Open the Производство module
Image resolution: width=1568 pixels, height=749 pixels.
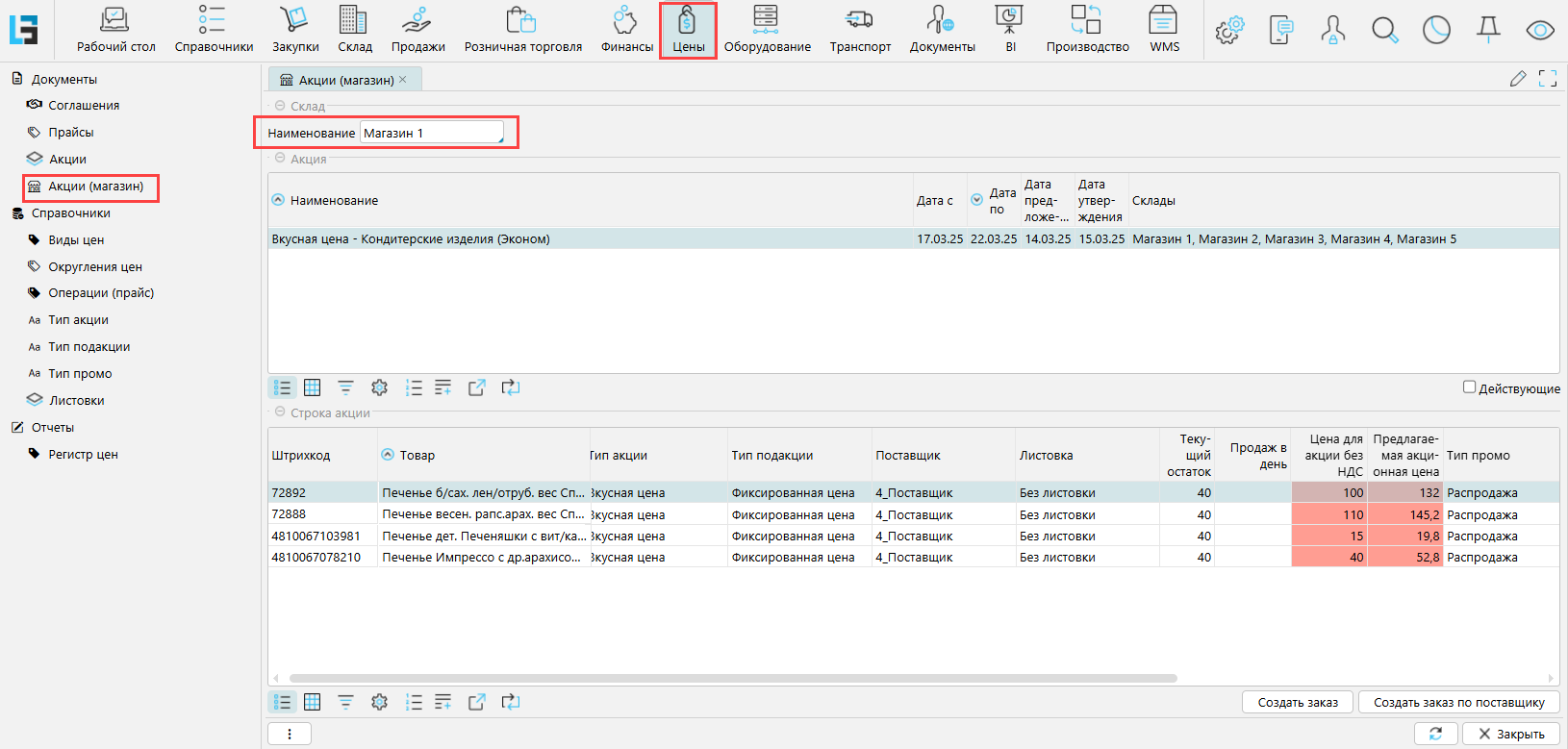tap(1087, 29)
